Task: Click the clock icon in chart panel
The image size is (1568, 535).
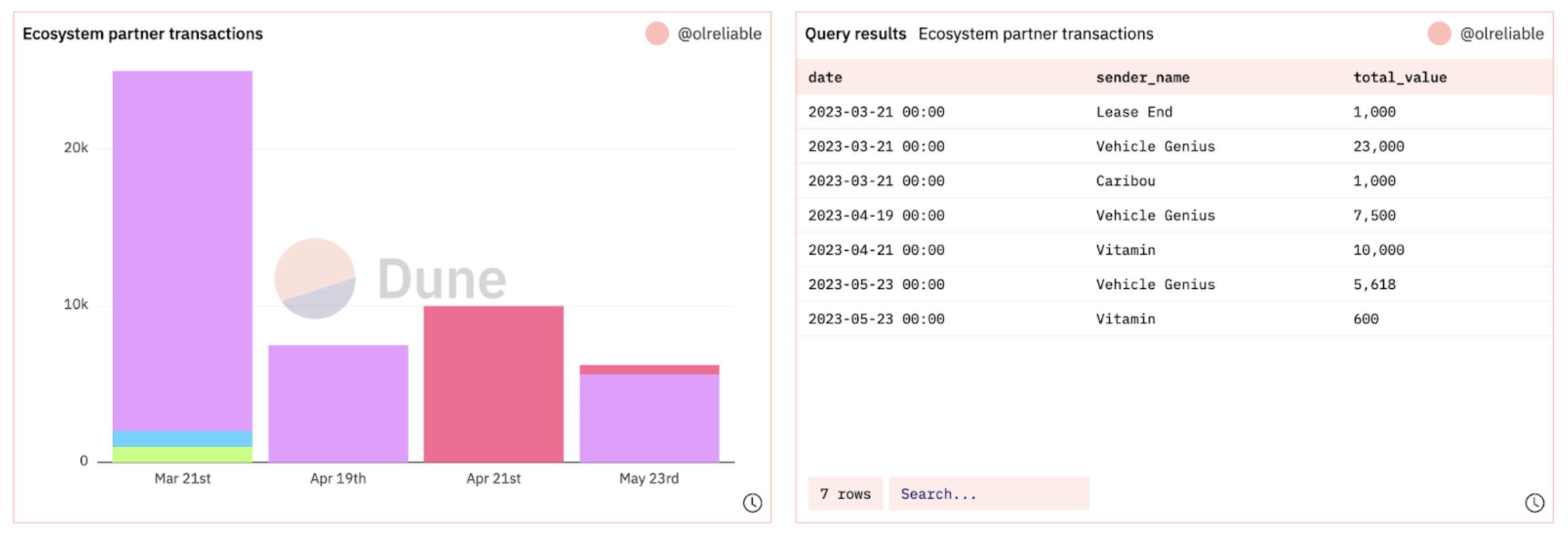Action: point(752,503)
